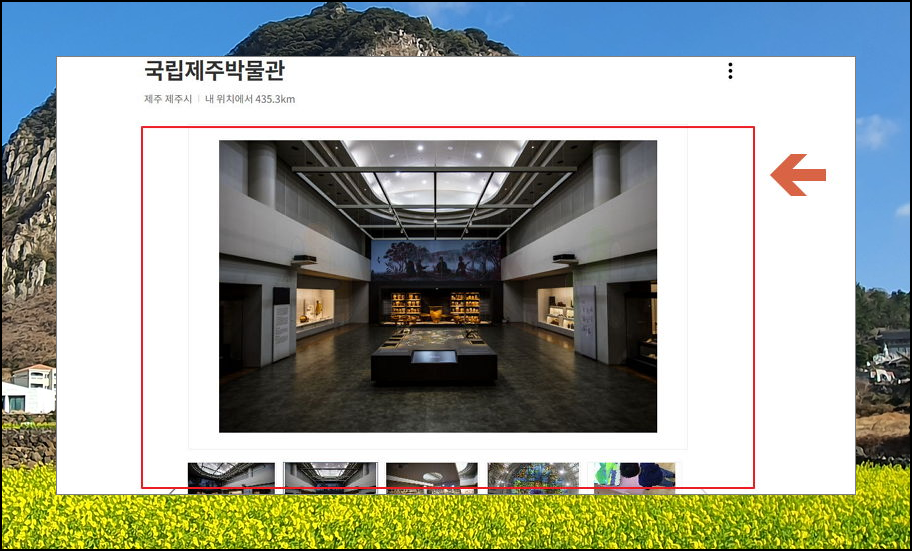Click the 제주 제주시 location text

168,99
